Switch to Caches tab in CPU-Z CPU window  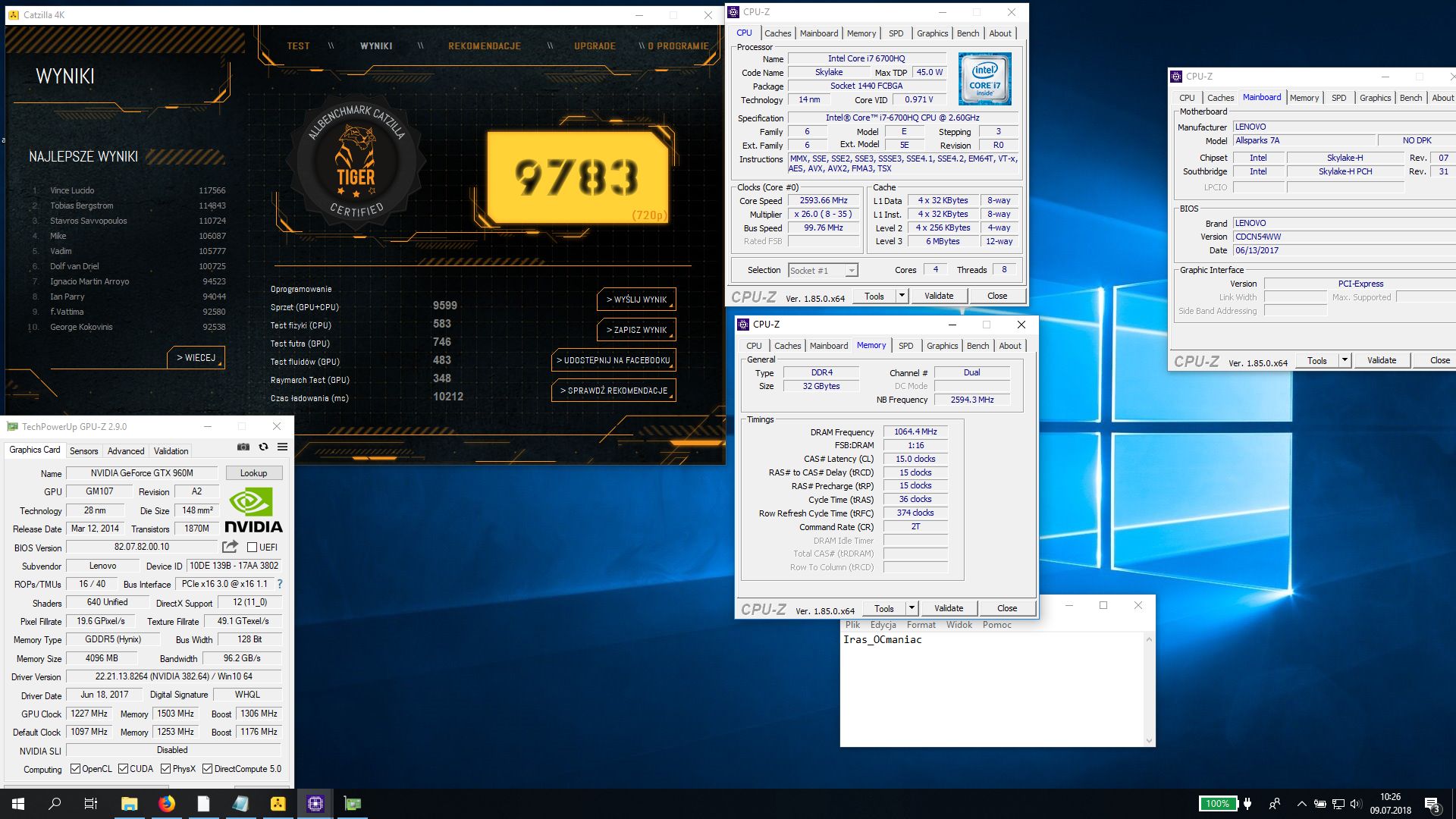point(777,33)
